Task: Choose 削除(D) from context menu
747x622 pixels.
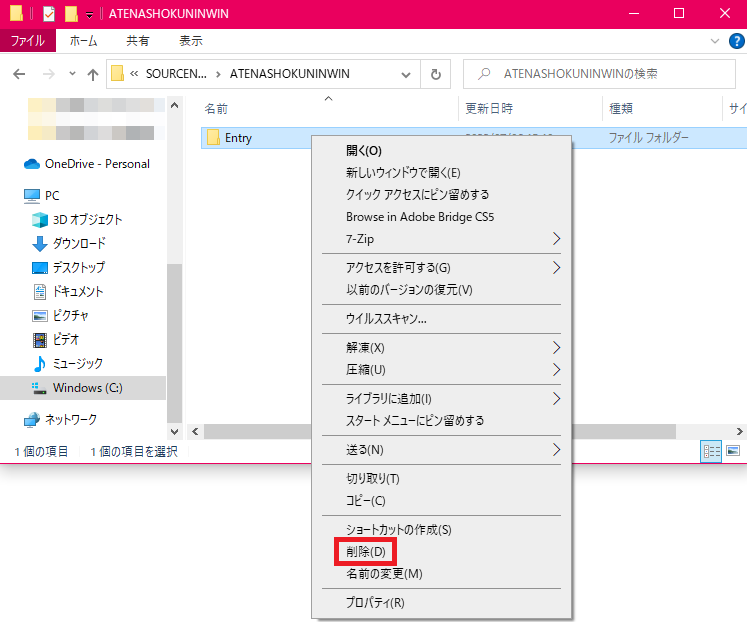Action: (365, 551)
